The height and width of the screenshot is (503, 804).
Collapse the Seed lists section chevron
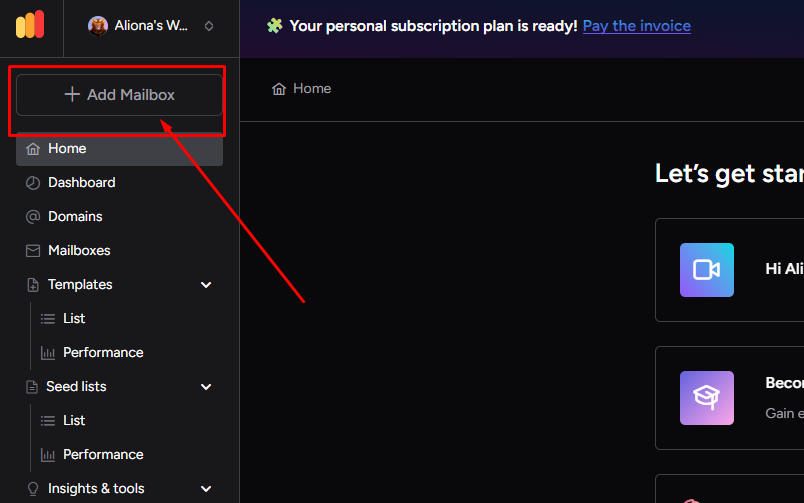tap(206, 387)
